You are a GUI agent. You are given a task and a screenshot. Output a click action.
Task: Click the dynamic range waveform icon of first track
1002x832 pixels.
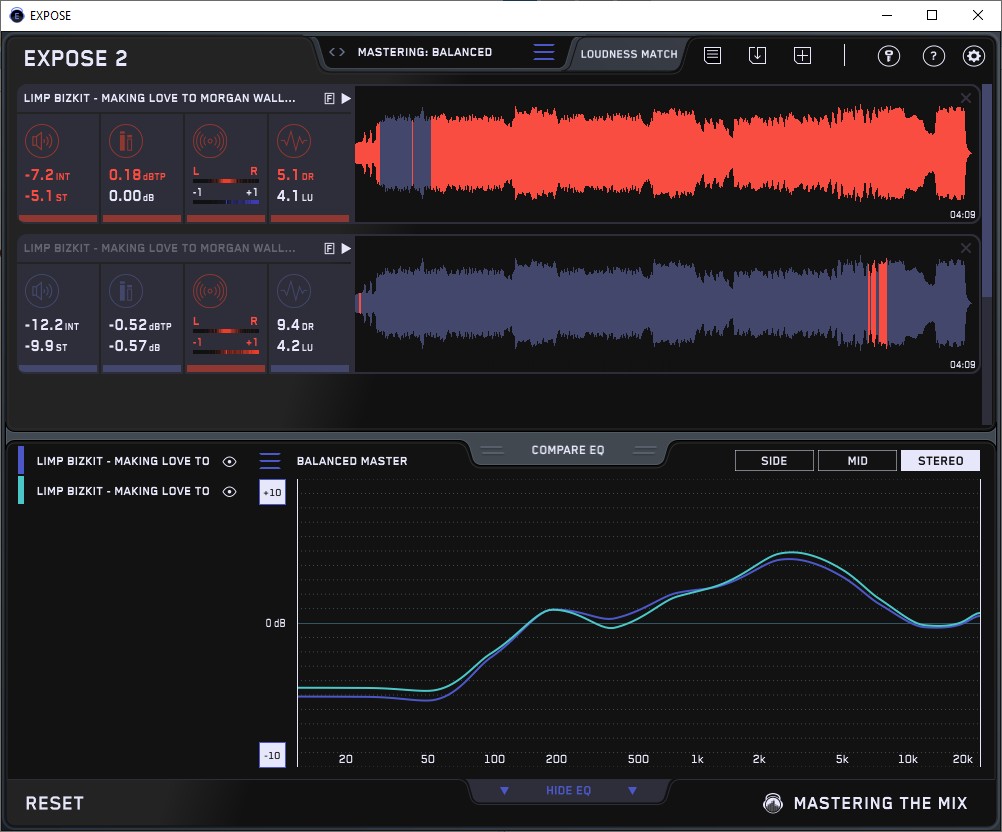[x=292, y=142]
